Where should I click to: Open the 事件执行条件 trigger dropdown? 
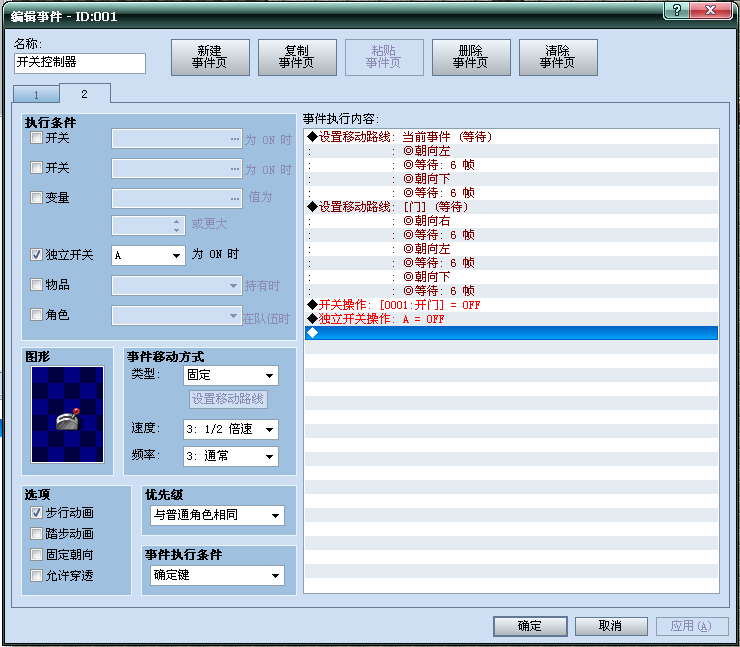tap(216, 575)
